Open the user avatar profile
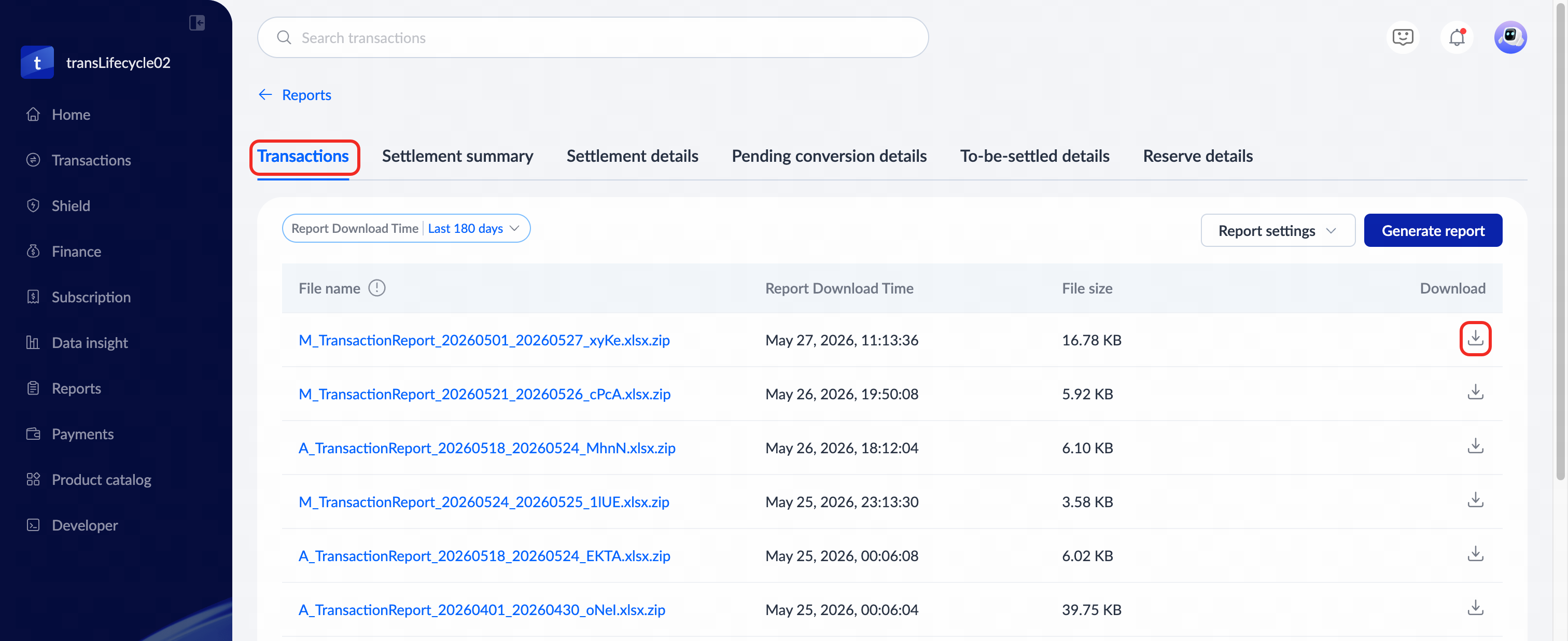1568x641 pixels. (x=1510, y=38)
